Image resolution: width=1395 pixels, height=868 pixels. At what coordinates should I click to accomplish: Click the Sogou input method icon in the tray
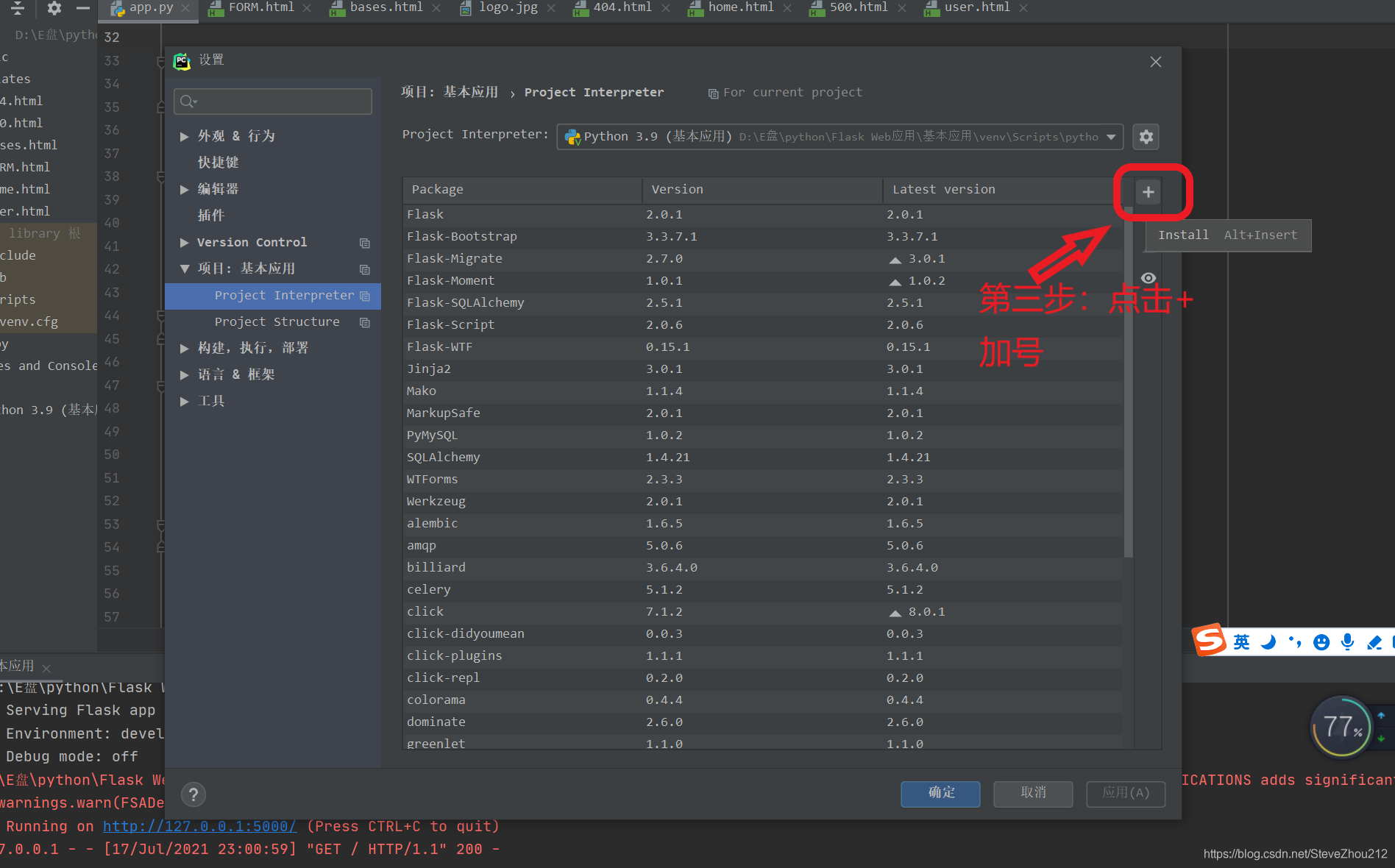[1208, 640]
